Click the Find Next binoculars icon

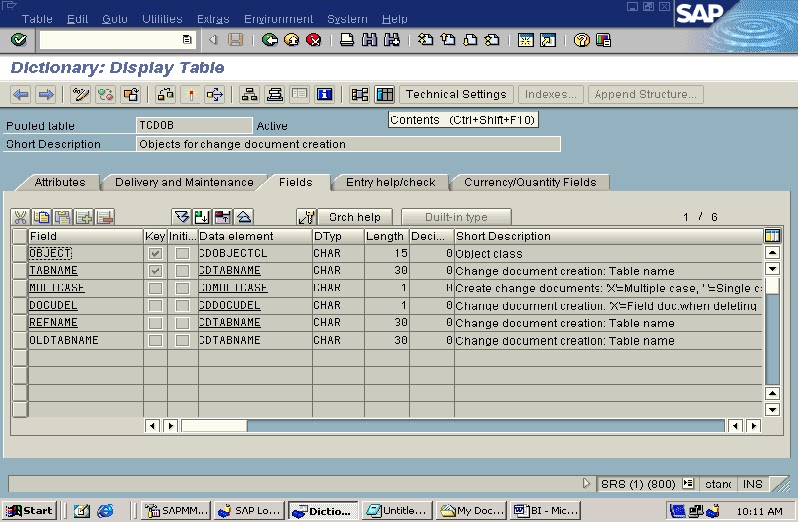pyautogui.click(x=392, y=40)
